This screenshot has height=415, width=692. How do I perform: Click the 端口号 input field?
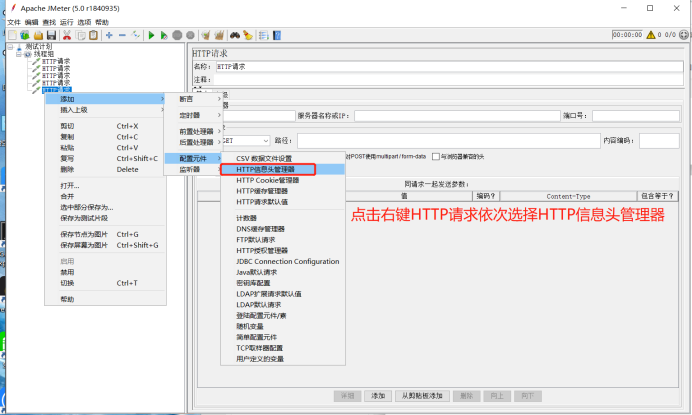(636, 116)
